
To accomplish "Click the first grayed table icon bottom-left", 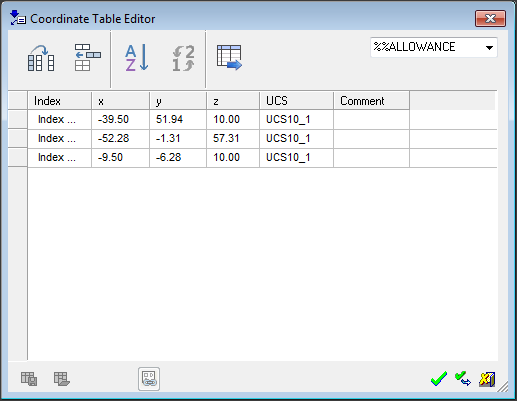I will coord(29,379).
